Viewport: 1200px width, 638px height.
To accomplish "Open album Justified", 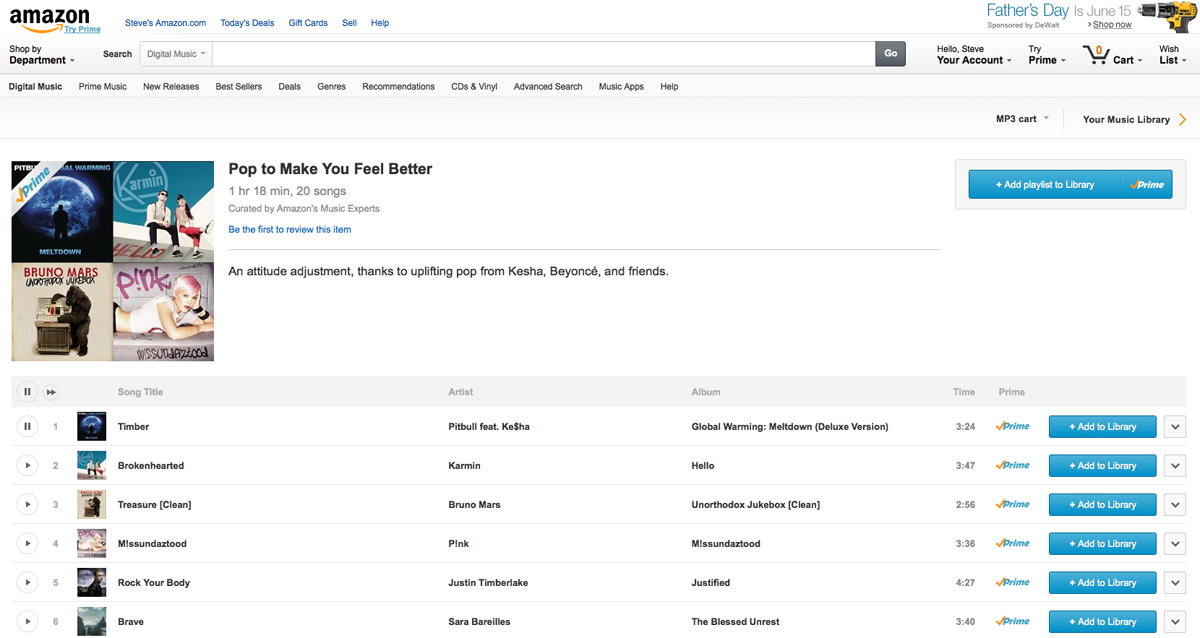I will point(711,583).
